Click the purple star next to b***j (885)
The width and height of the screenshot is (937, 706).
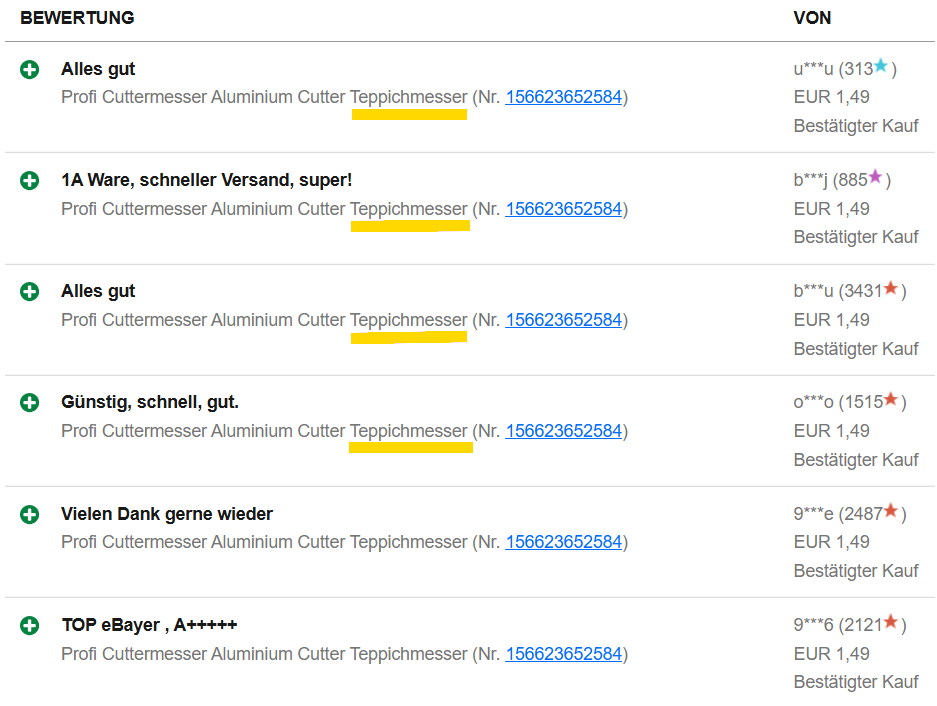(875, 178)
